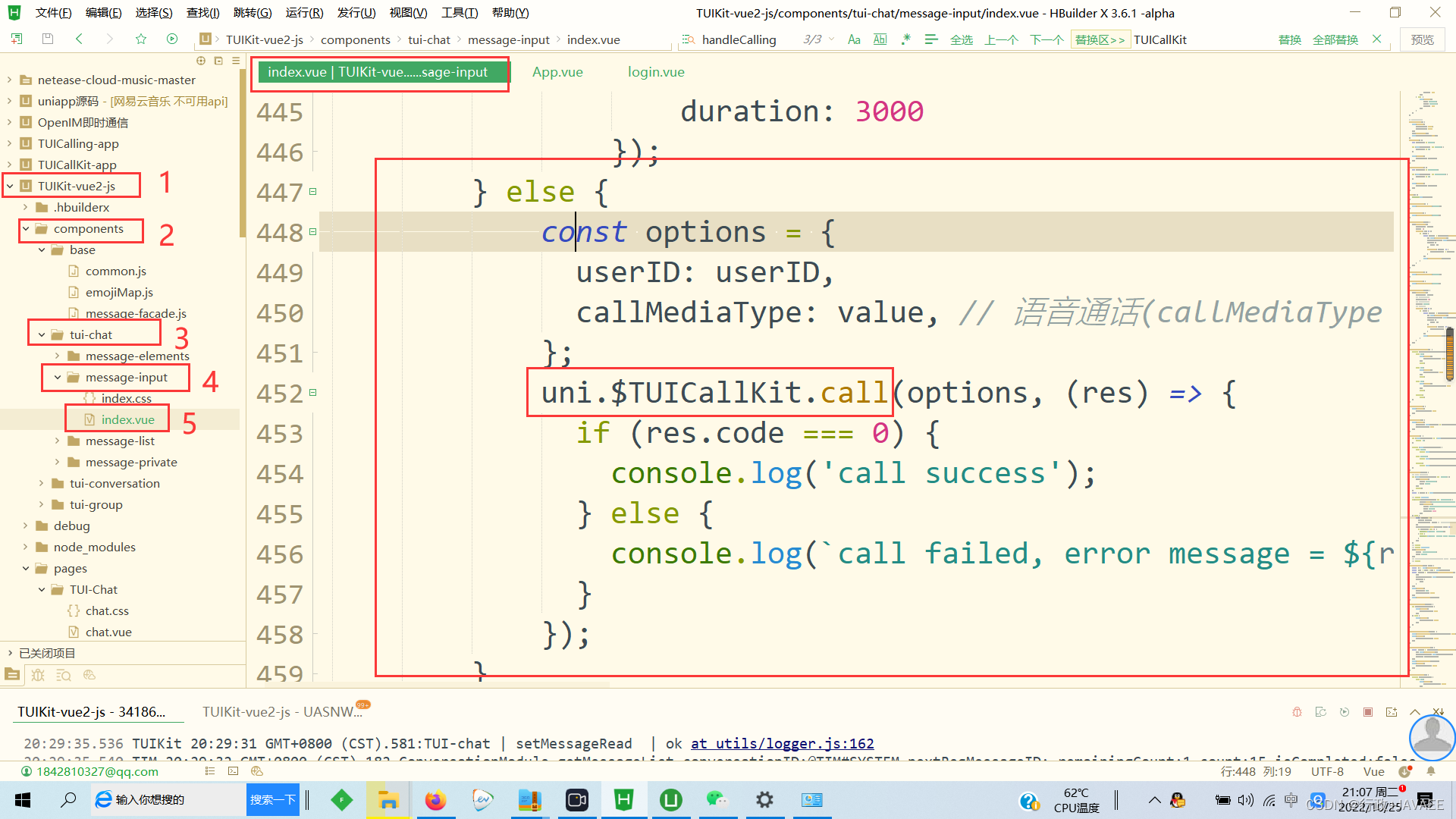Switch to the App.vue tab

click(557, 72)
